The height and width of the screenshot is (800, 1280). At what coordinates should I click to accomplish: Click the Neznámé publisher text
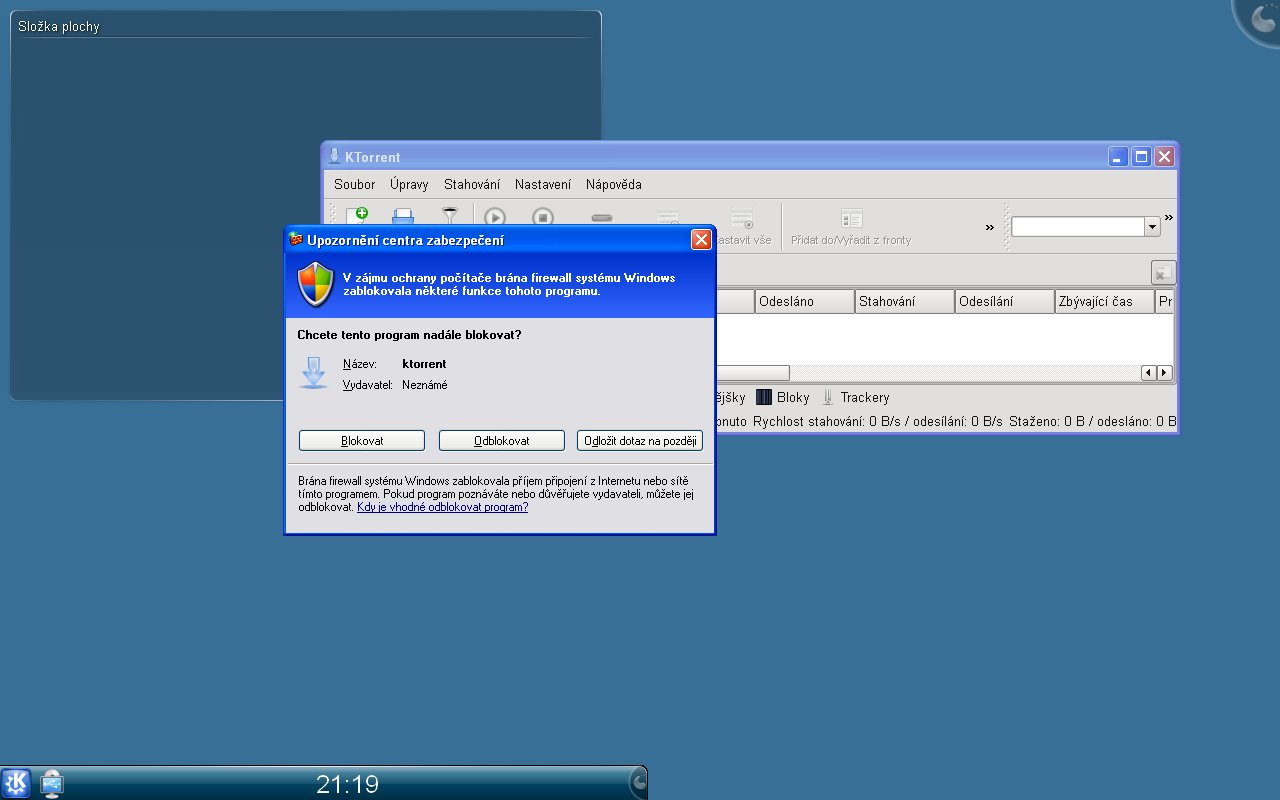pyautogui.click(x=425, y=385)
